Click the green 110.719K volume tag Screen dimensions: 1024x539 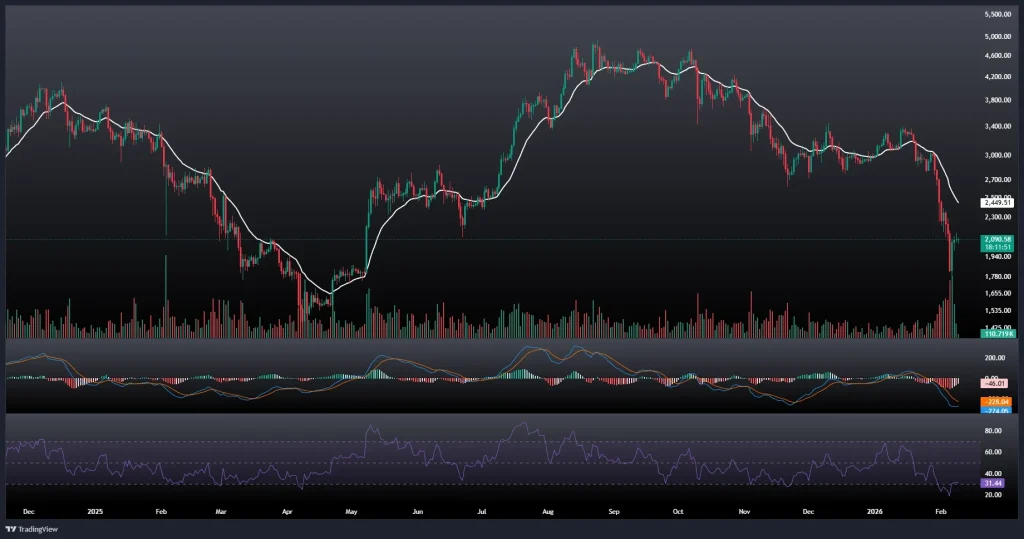click(x=971, y=334)
